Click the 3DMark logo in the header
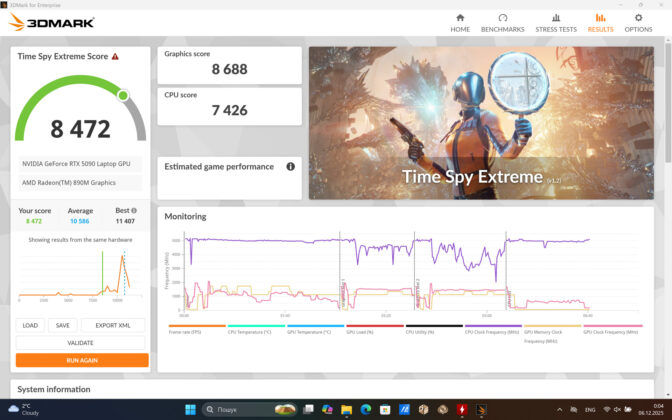 coord(51,22)
